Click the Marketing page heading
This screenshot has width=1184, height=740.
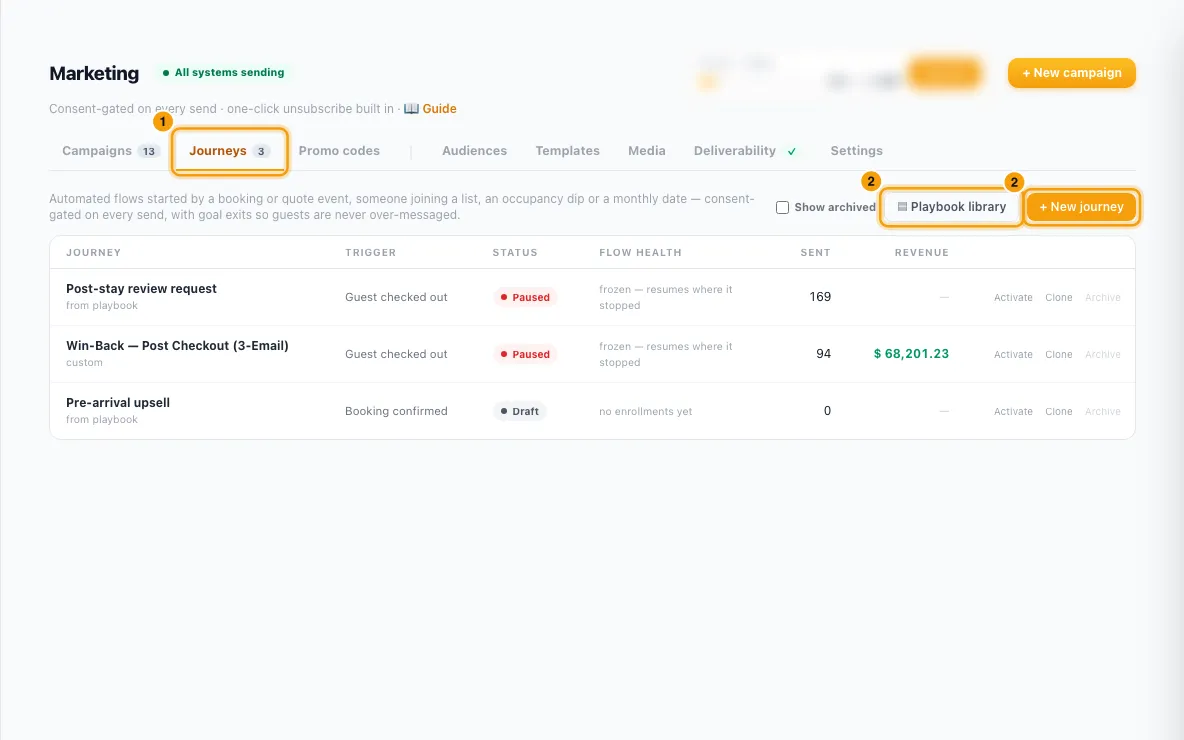click(x=94, y=73)
